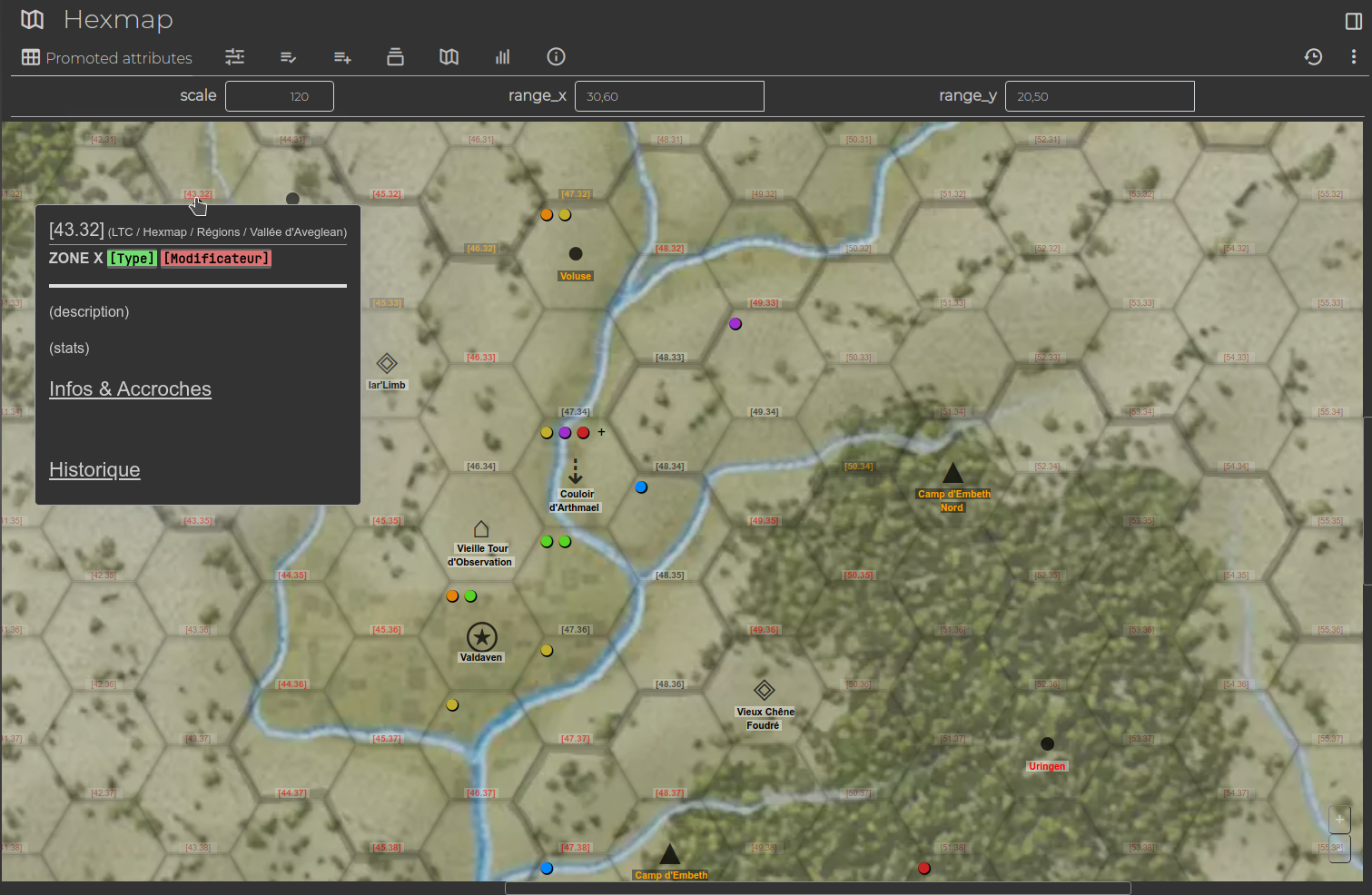Click the Camp d'Embeth Nord triangle marker
Screen dimensions: 1372x895
(x=953, y=473)
